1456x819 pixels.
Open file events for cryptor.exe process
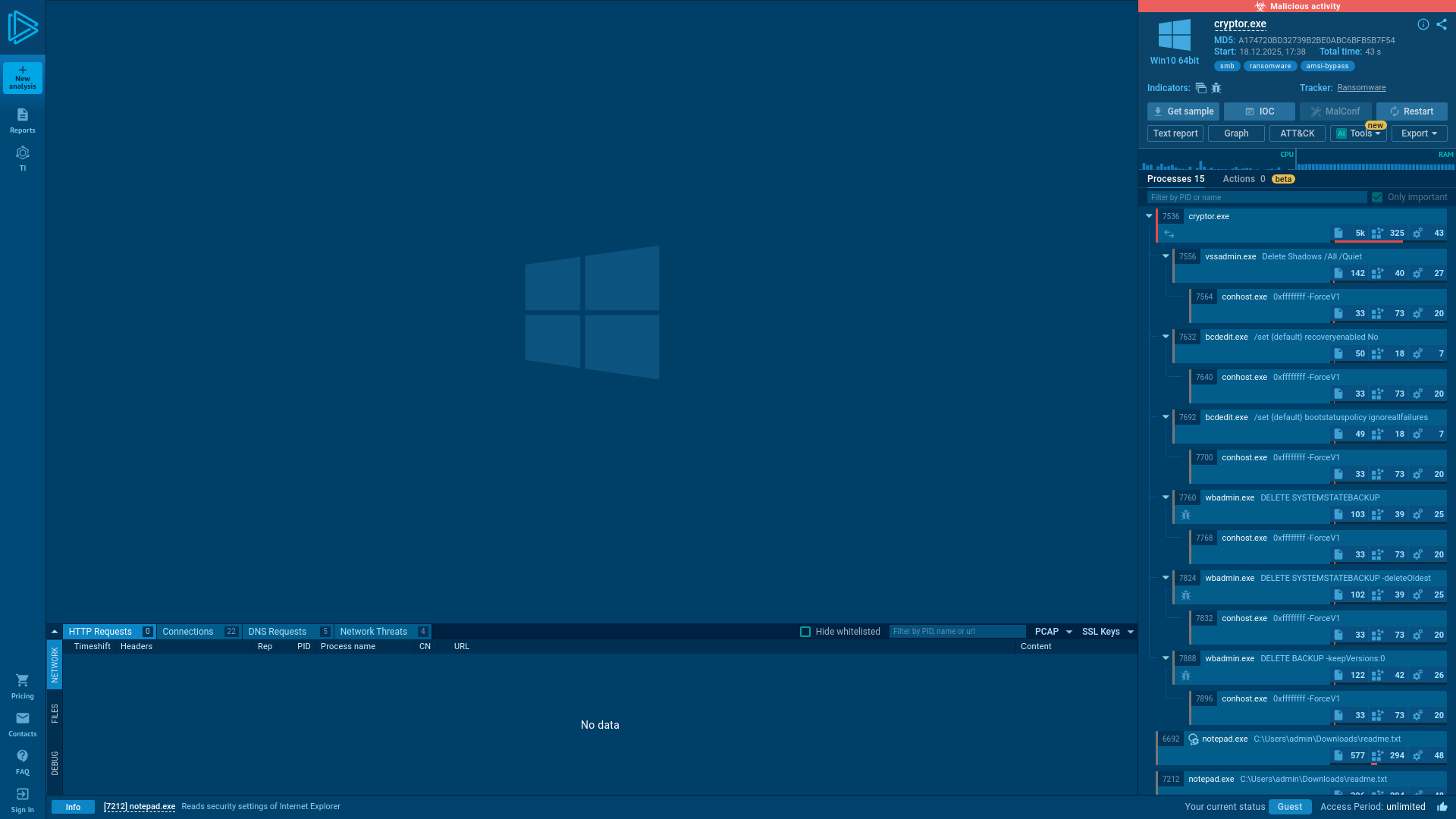click(x=1339, y=233)
